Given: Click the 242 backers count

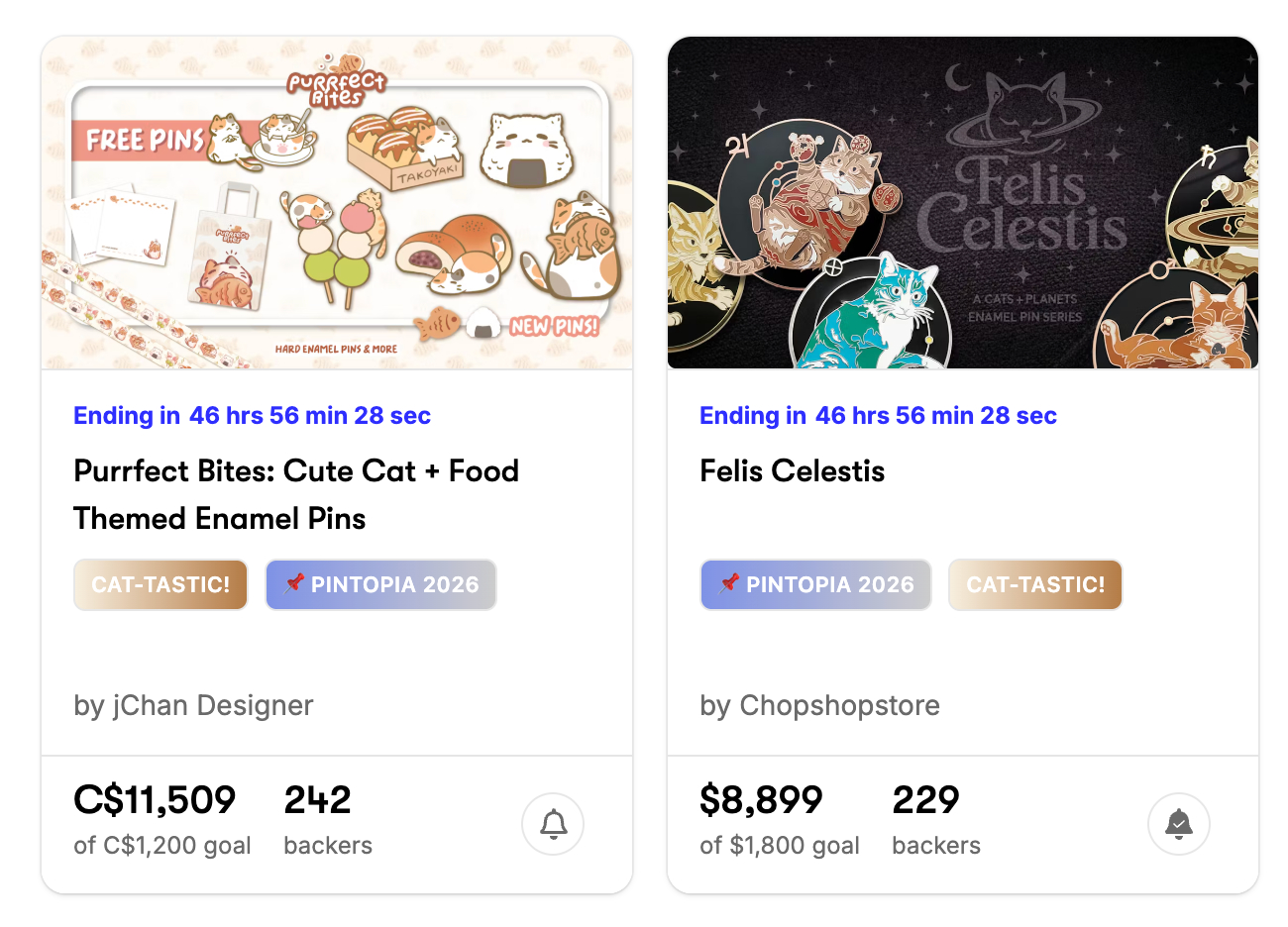Looking at the screenshot, I should click(x=317, y=800).
